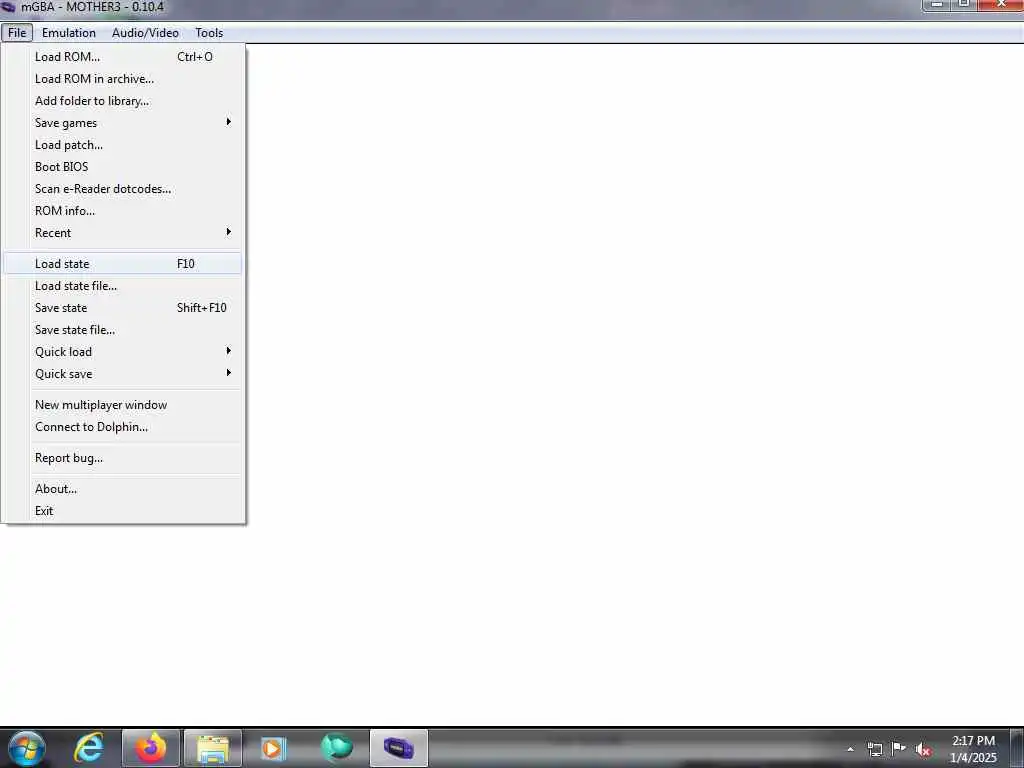The height and width of the screenshot is (768, 1024).
Task: Open New multiplayer window
Action: tap(123, 405)
